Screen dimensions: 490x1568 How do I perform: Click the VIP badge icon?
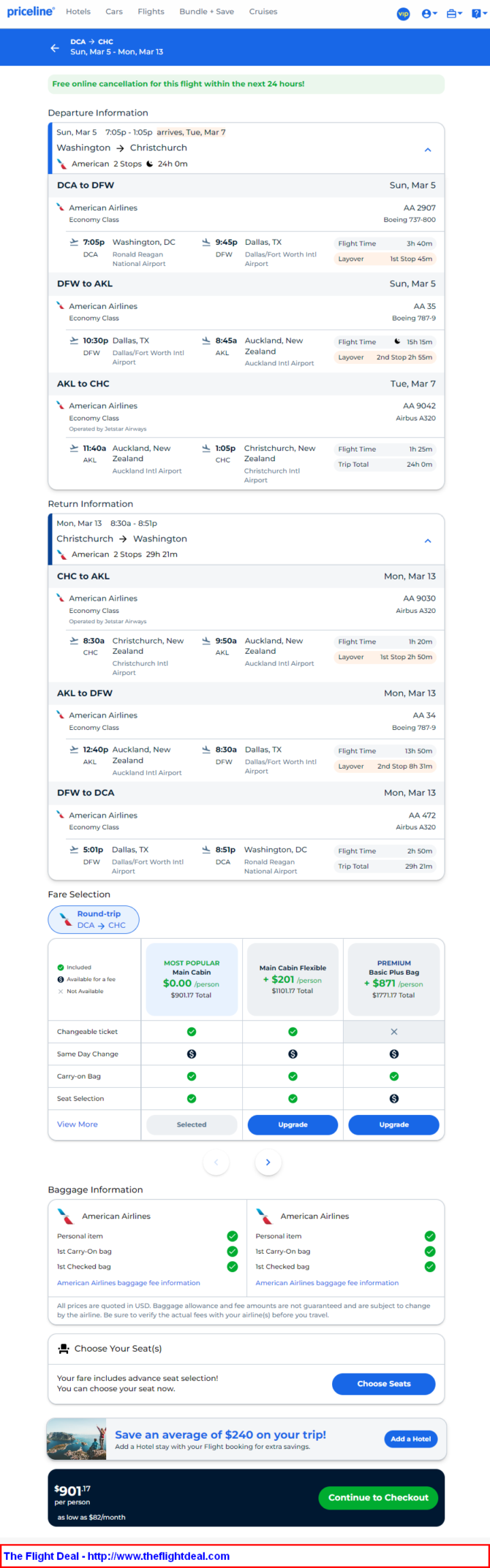click(x=403, y=14)
